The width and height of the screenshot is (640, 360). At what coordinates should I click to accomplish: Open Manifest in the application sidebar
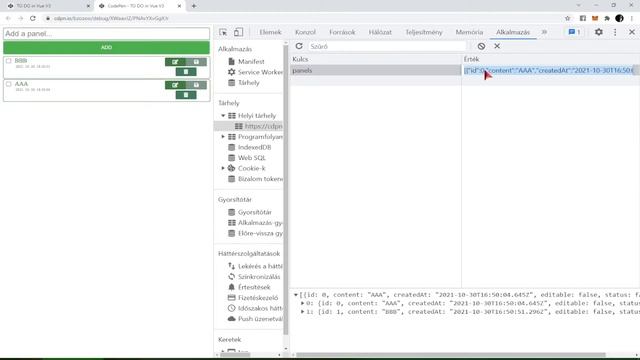251,62
